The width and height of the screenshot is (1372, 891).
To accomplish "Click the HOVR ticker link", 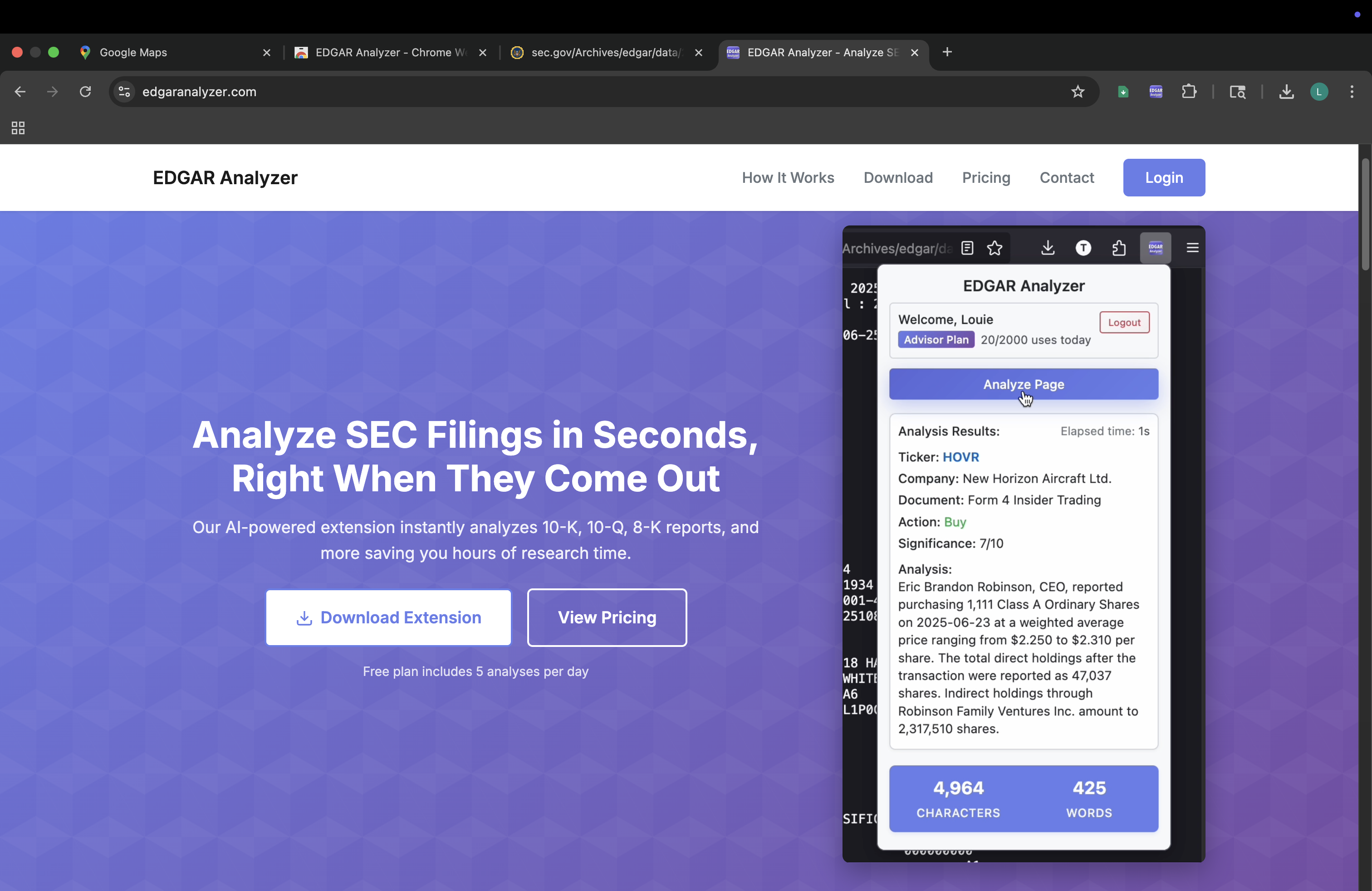I will (960, 457).
